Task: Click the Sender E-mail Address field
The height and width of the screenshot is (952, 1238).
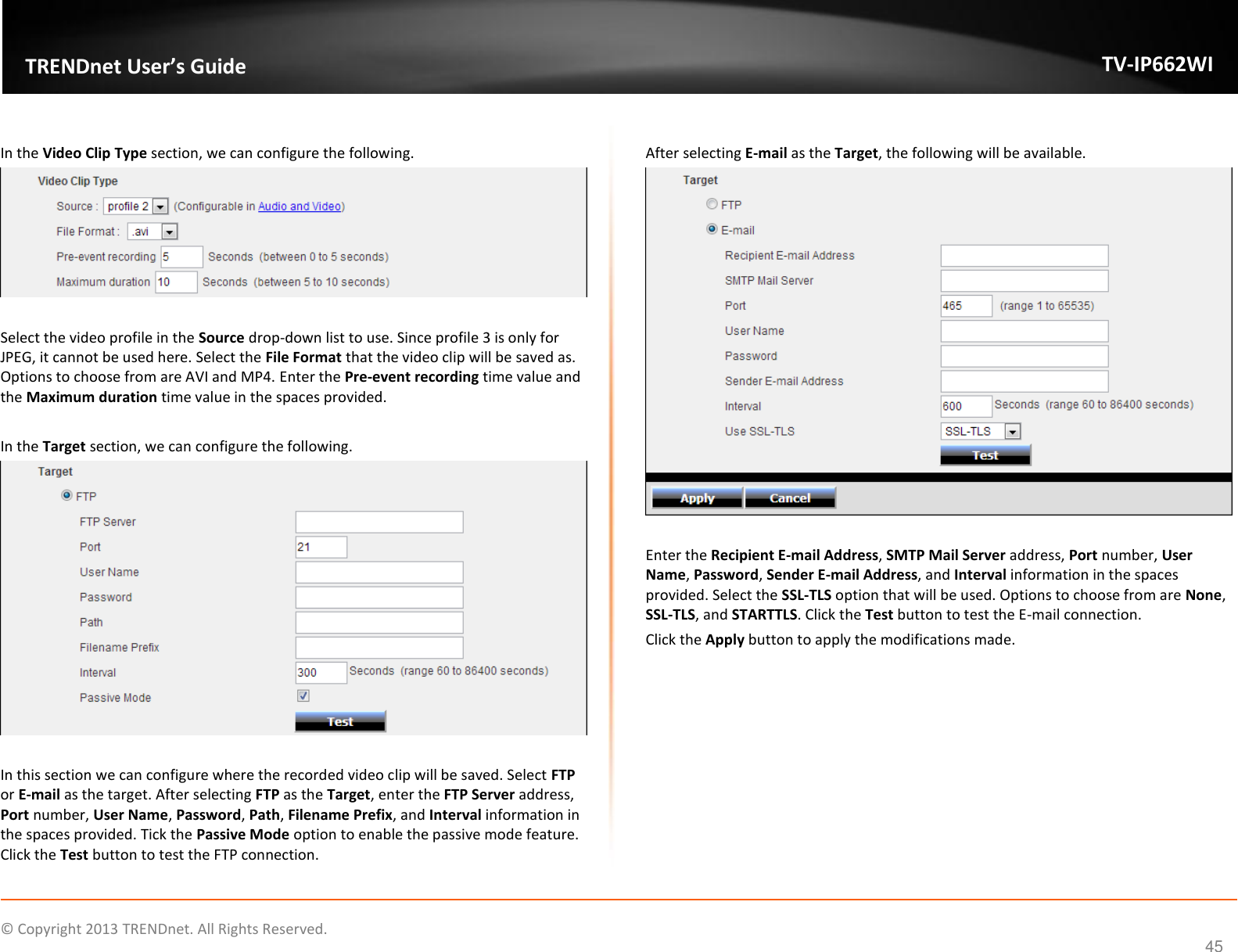Action: (1024, 381)
